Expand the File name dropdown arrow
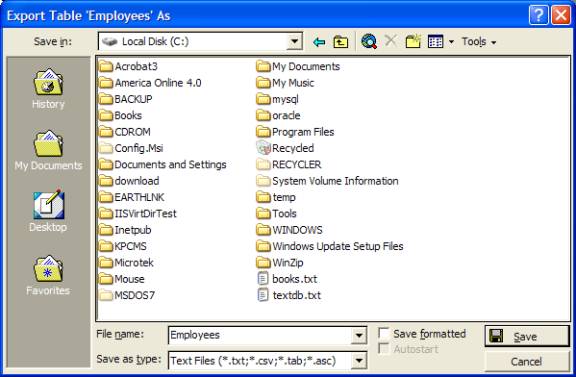This screenshot has height=377, width=576. point(359,335)
